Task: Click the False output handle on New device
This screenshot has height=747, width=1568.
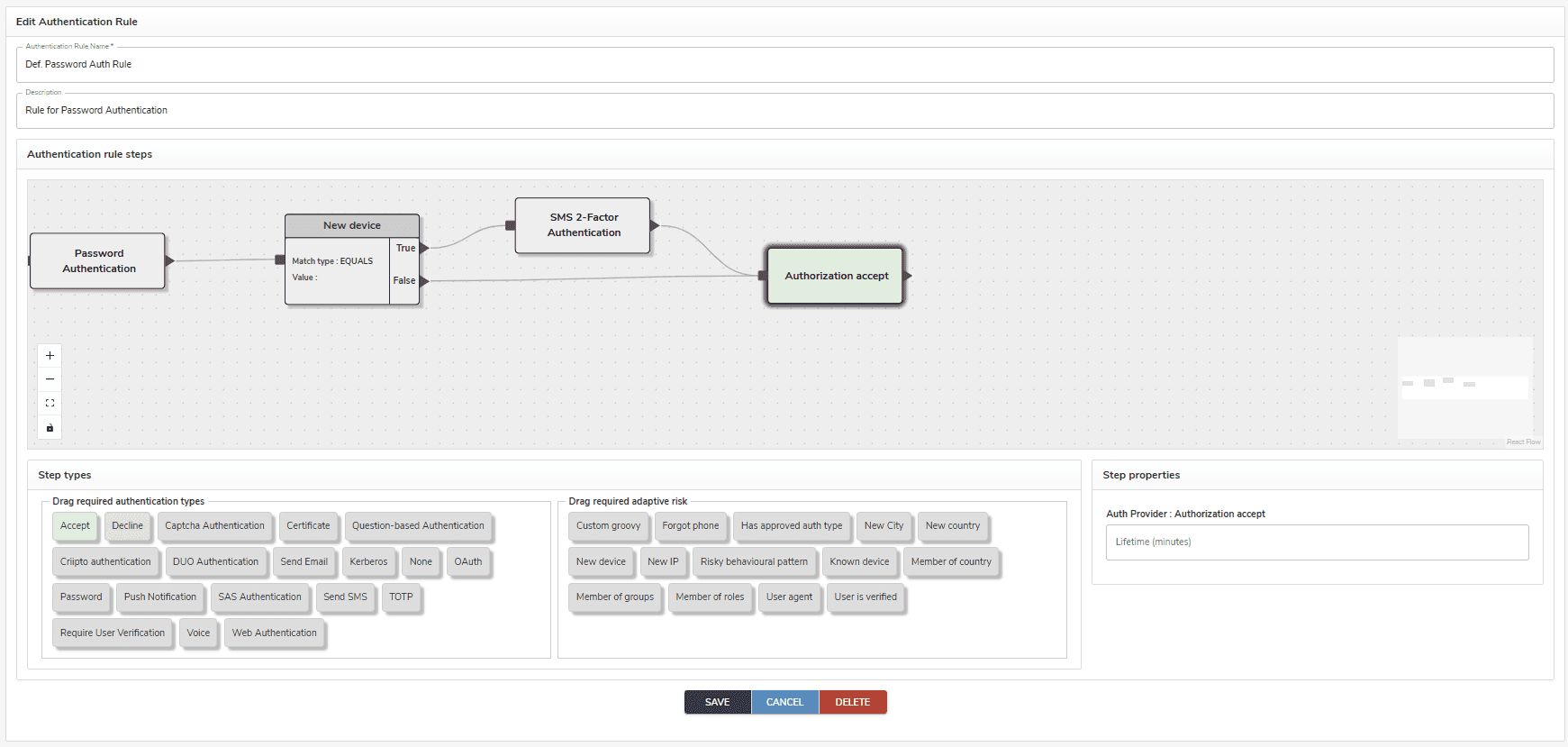Action: coord(424,281)
